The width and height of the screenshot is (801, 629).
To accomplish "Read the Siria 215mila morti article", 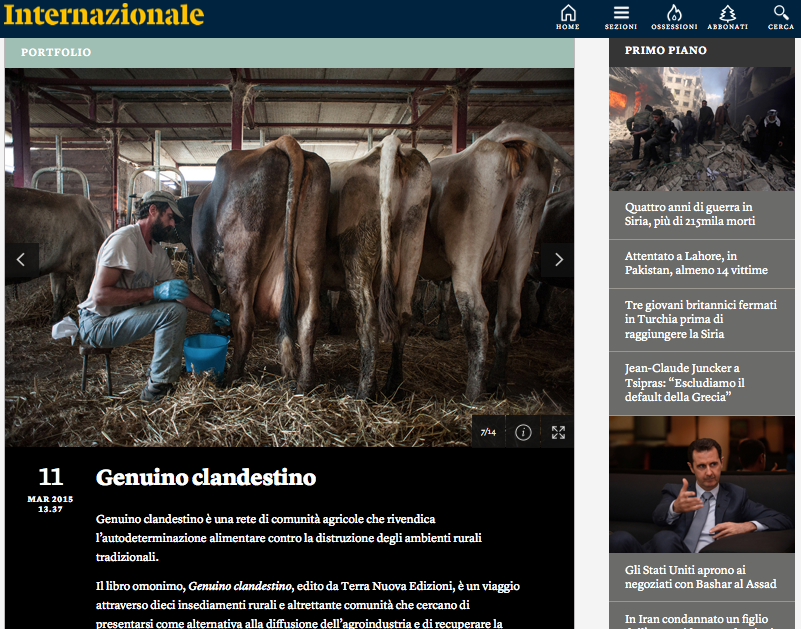I will click(690, 214).
